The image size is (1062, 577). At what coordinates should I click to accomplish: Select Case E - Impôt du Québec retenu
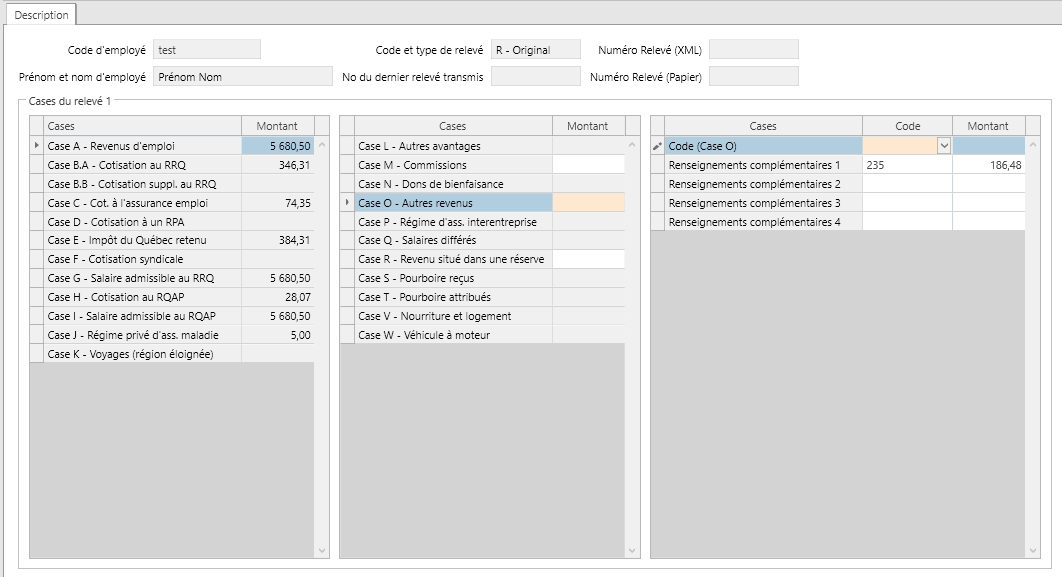click(172, 240)
